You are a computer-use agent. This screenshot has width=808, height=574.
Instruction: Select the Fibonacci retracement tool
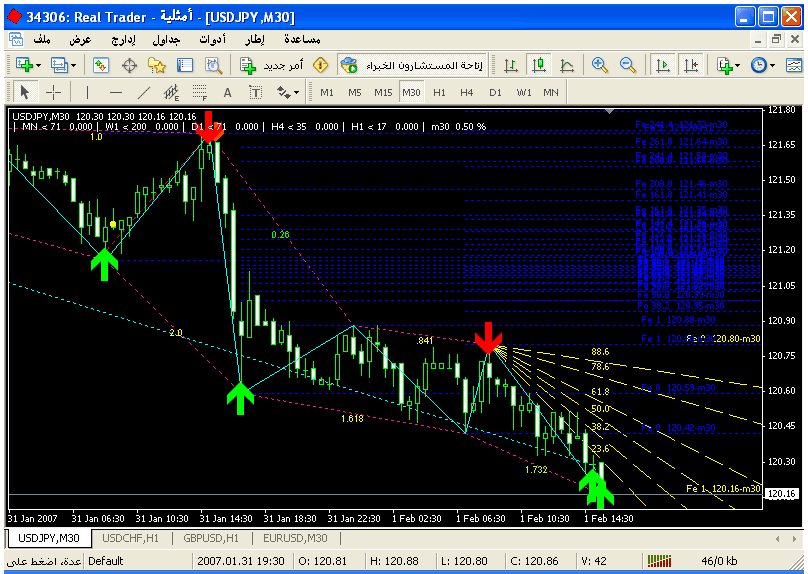coord(201,92)
